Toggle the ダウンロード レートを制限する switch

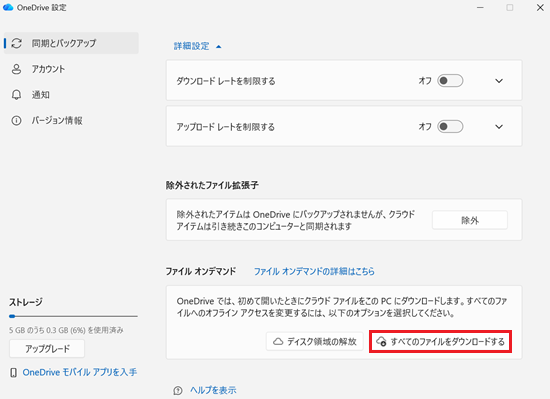coord(450,81)
